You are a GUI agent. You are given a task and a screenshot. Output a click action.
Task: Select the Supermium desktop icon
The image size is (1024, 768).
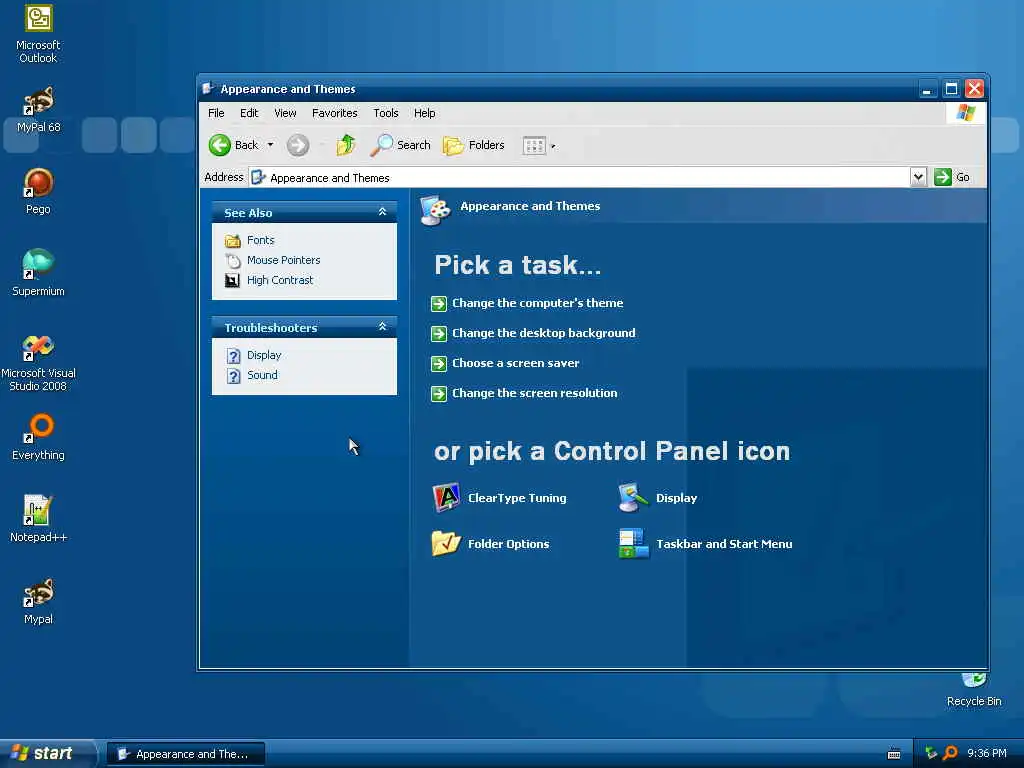pyautogui.click(x=39, y=264)
